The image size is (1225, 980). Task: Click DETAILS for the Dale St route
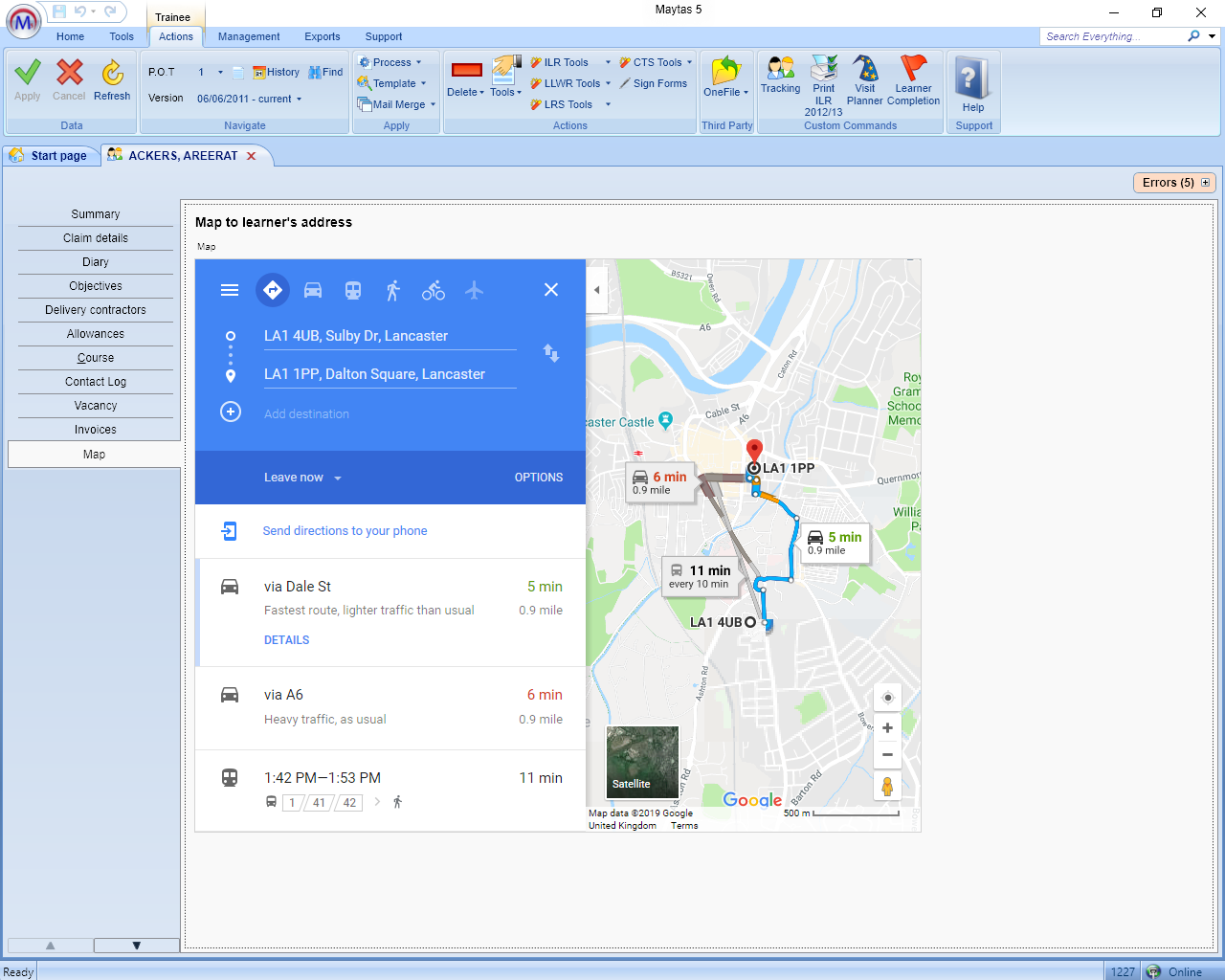[x=286, y=640]
